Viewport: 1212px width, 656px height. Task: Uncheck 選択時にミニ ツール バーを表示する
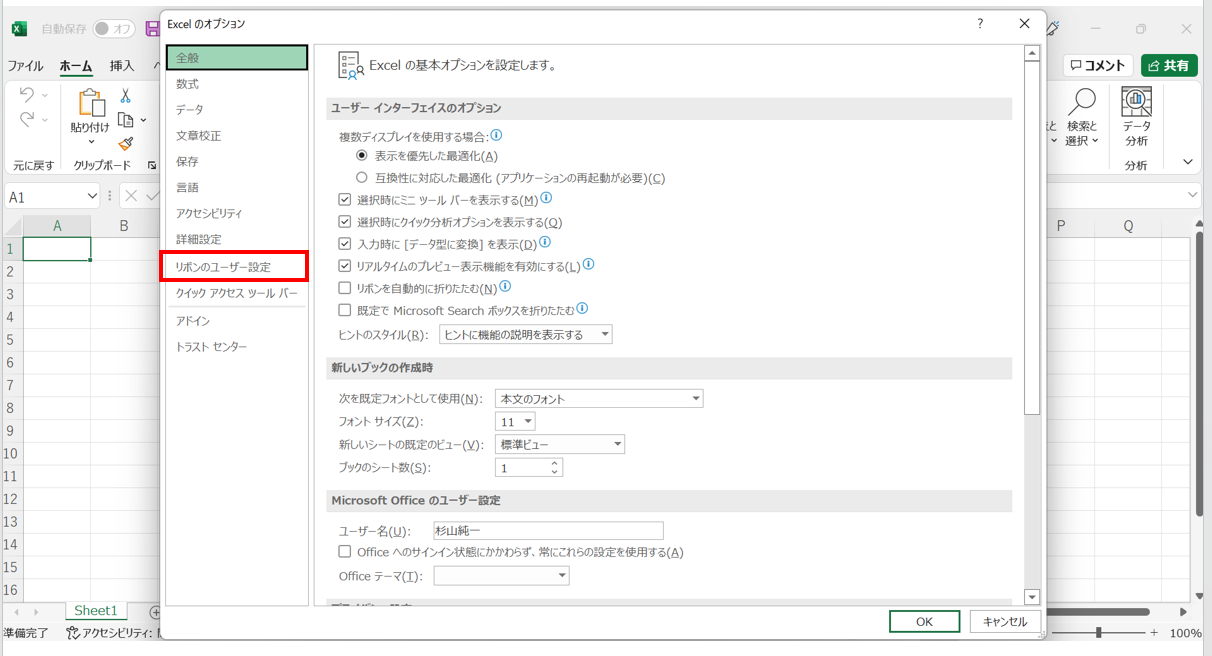click(345, 200)
